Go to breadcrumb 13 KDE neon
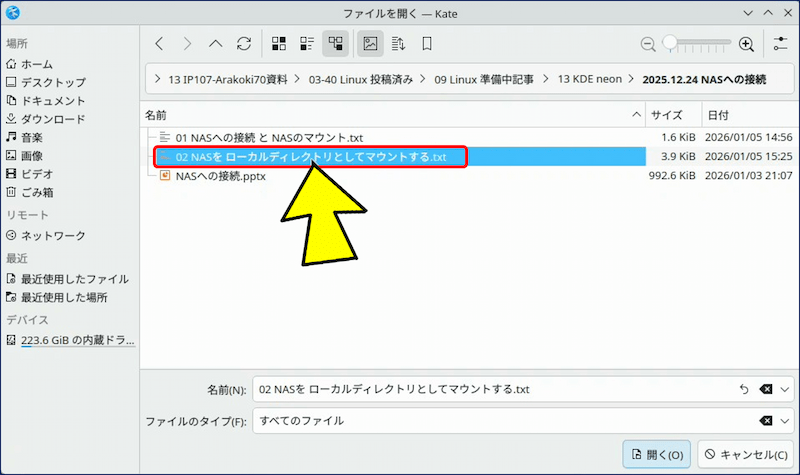This screenshot has height=475, width=800. pos(589,80)
